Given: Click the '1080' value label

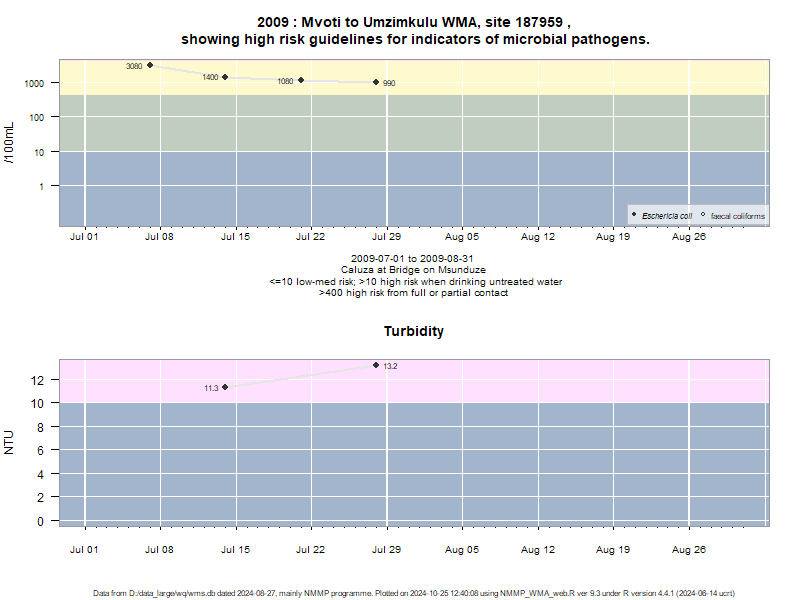Looking at the screenshot, I should [285, 81].
